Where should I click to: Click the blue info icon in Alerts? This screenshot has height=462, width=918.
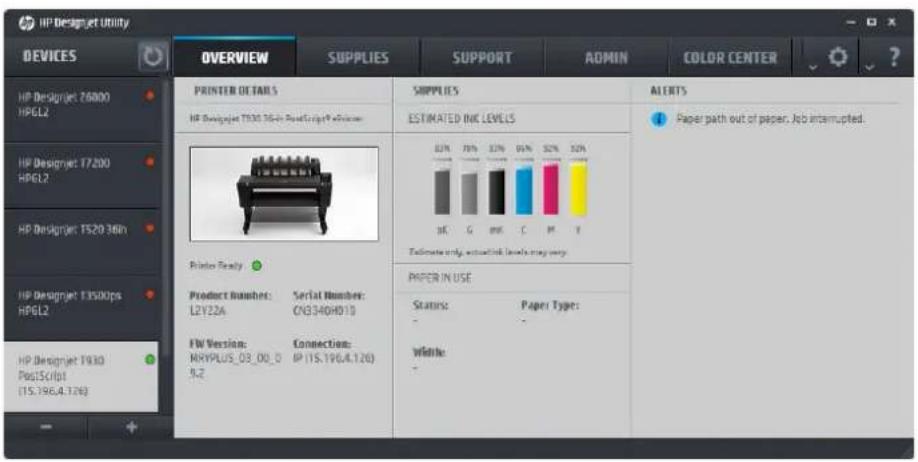click(x=659, y=119)
